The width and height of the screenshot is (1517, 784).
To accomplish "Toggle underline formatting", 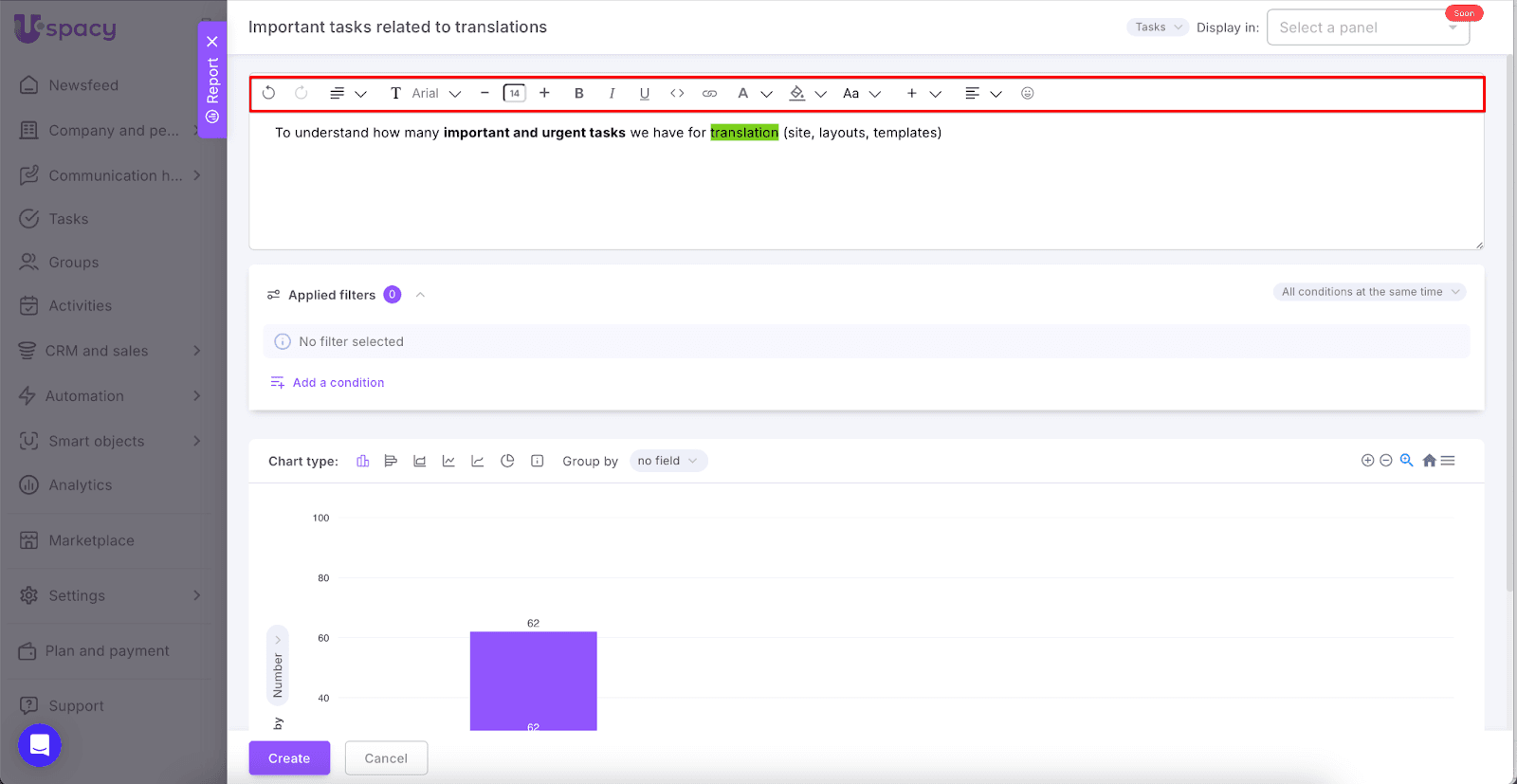I will pos(645,93).
